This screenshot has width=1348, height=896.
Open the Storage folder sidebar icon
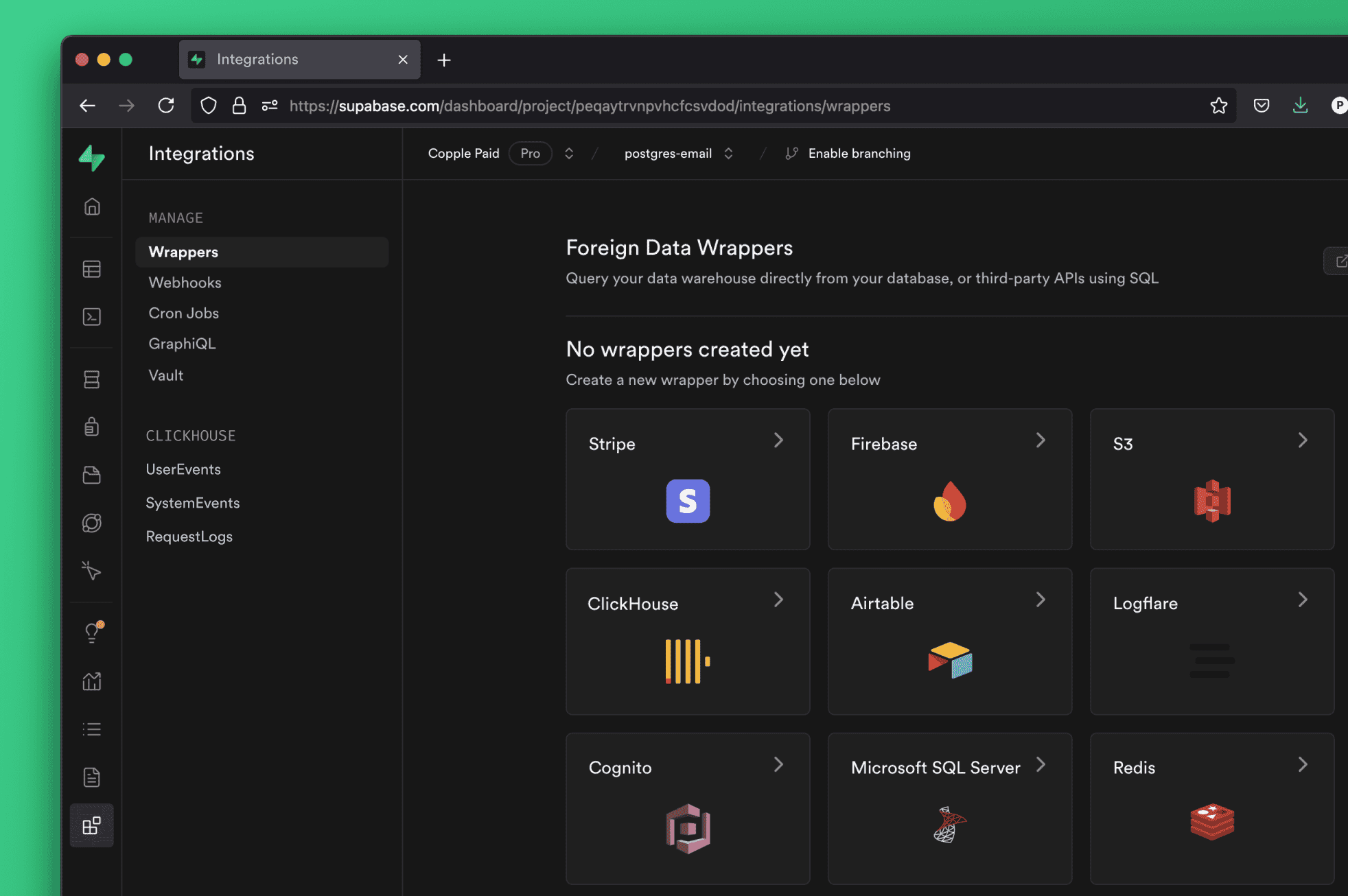92,475
